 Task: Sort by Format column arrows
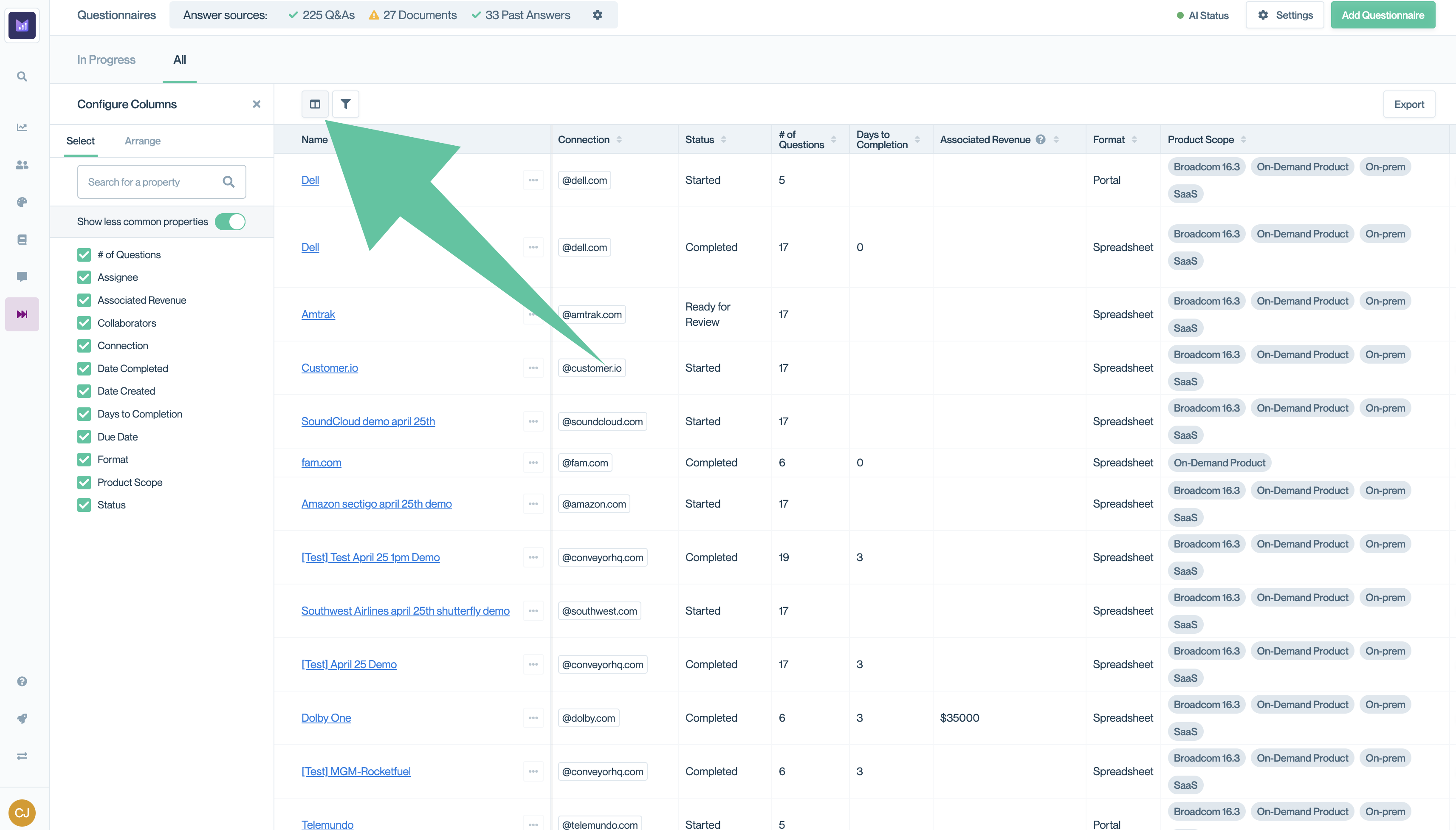tap(1134, 139)
